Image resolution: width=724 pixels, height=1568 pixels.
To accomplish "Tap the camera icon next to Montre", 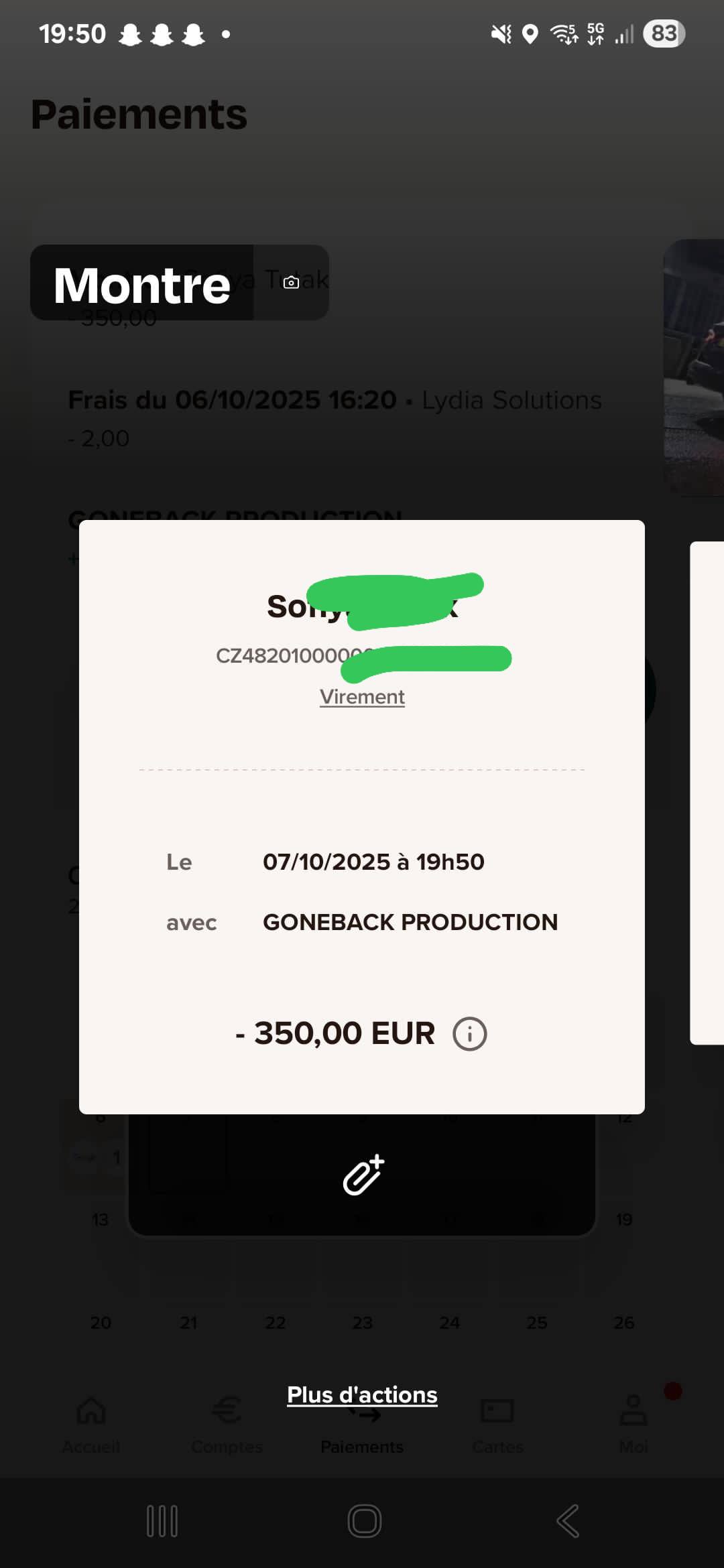I will click(x=291, y=283).
